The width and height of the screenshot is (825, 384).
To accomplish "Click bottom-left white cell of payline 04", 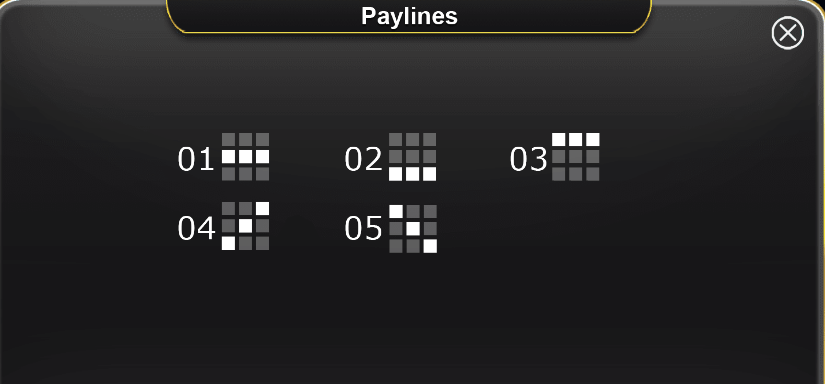I will [228, 244].
